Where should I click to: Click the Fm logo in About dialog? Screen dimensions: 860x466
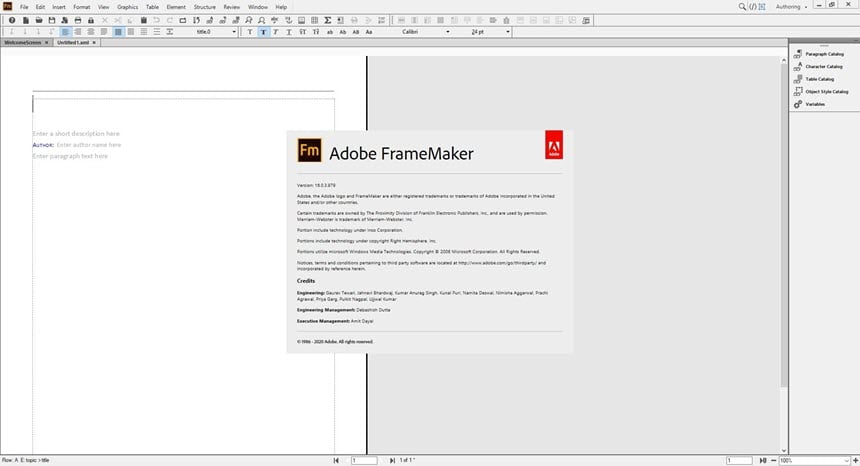point(309,150)
